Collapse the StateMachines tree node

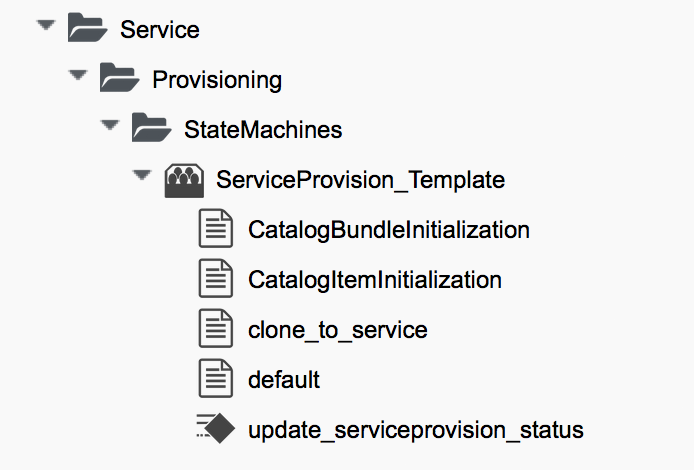[108, 127]
